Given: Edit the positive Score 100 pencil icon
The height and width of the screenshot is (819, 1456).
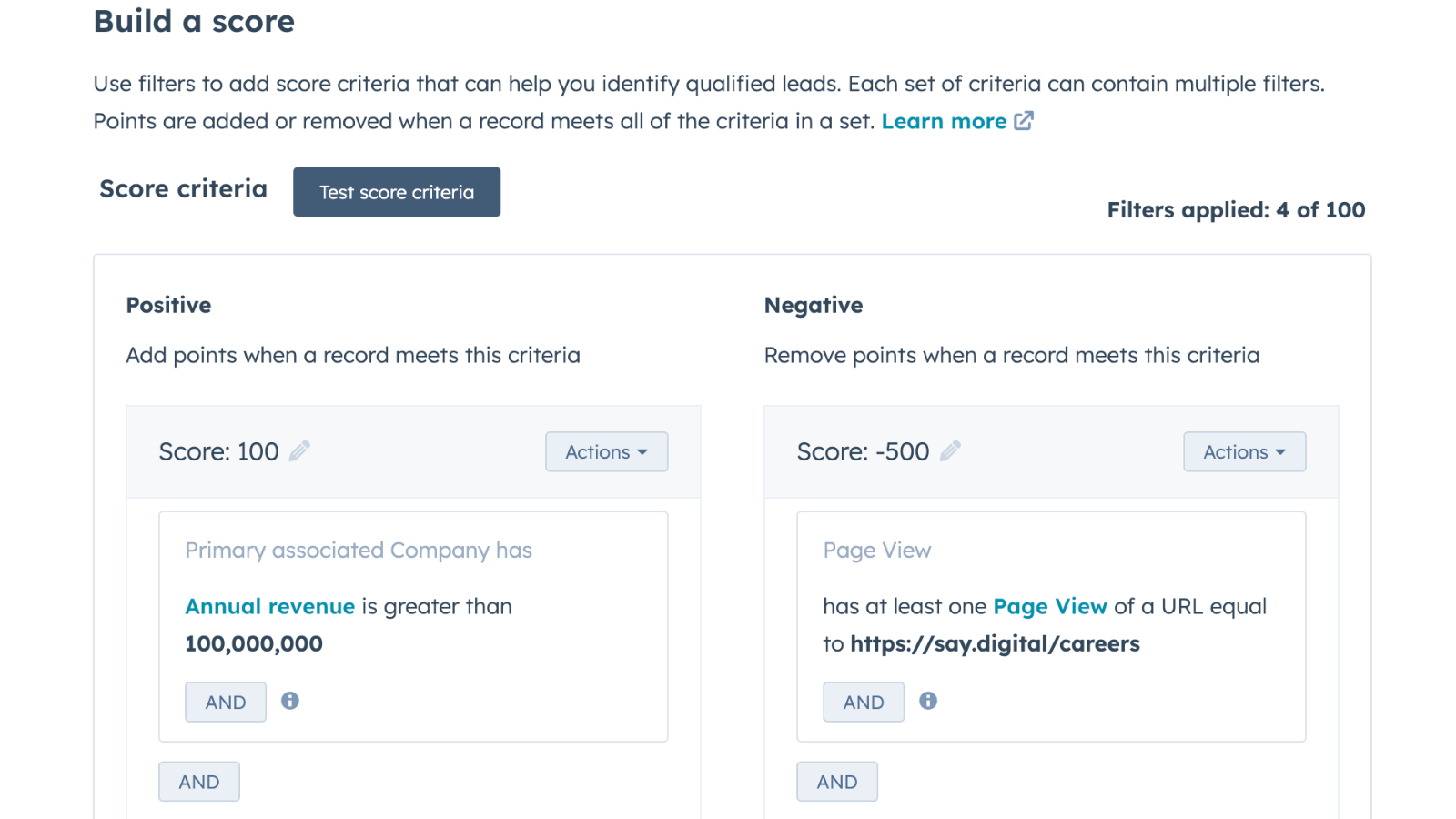Looking at the screenshot, I should [x=299, y=451].
